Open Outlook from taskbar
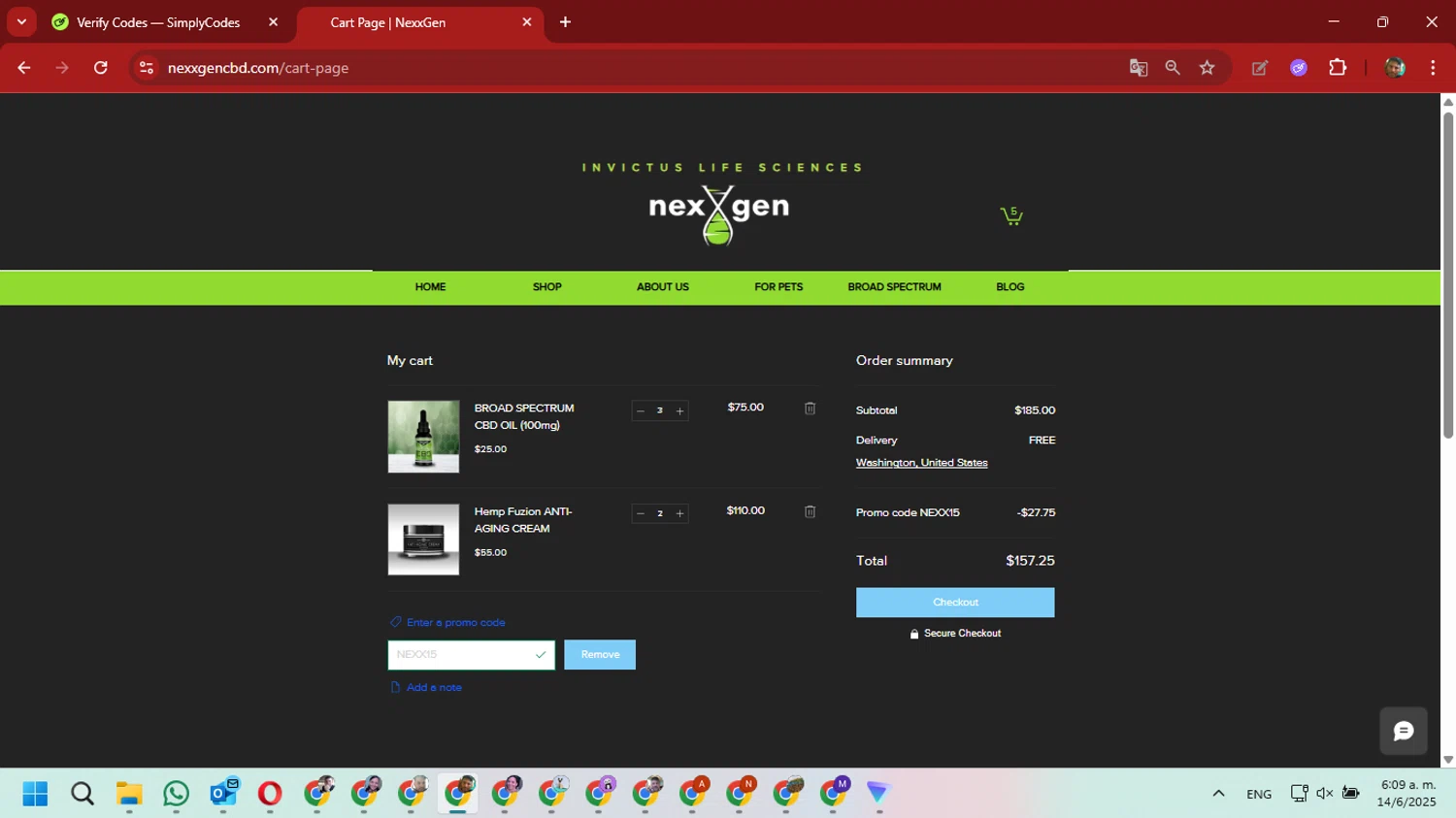1456x818 pixels. [x=223, y=794]
